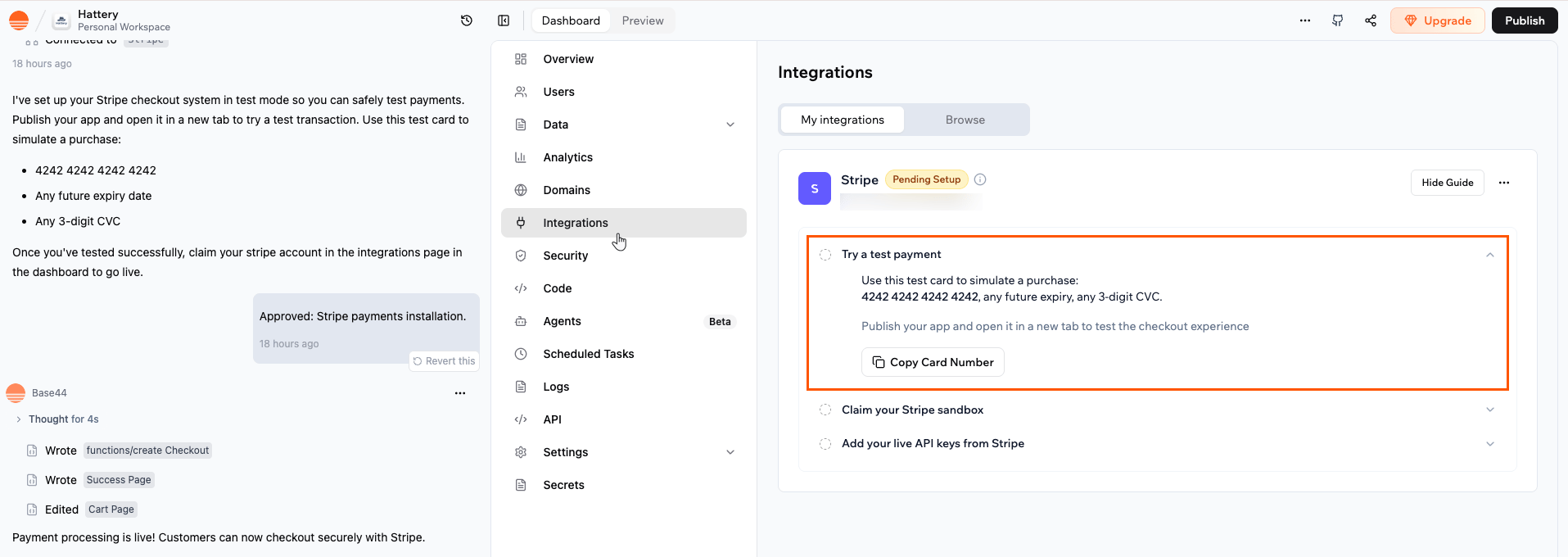This screenshot has height=557, width=1568.
Task: Select the My integrations tab
Action: tap(843, 120)
